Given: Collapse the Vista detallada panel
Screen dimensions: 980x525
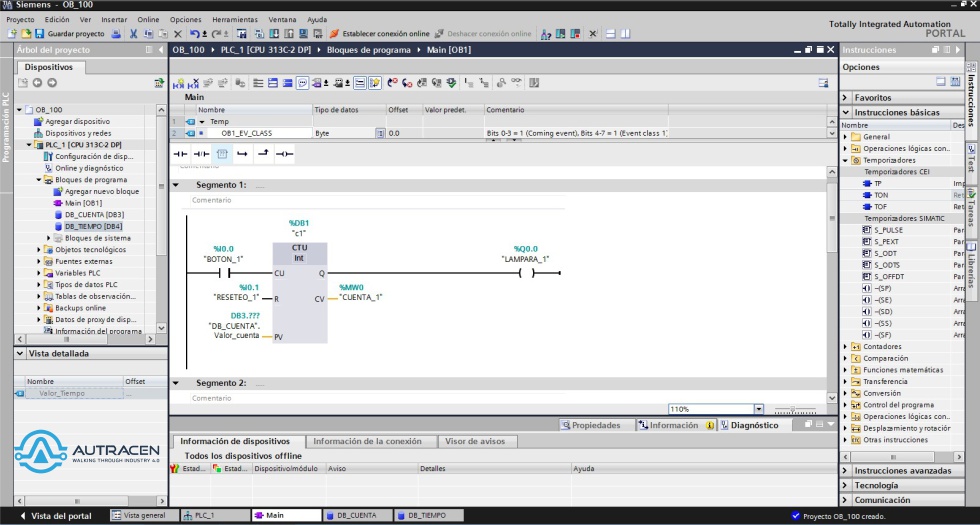Looking at the screenshot, I should click(20, 353).
